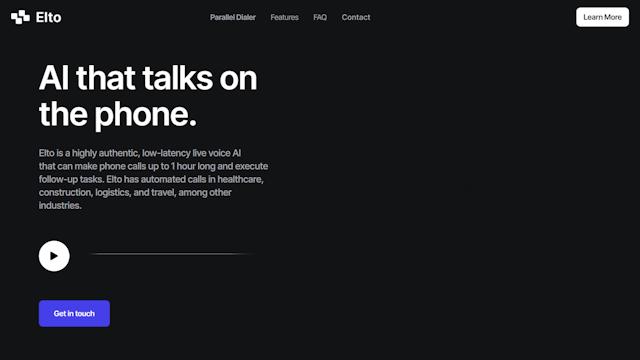
Task: Click the headline words "the phone."
Action: [118, 114]
